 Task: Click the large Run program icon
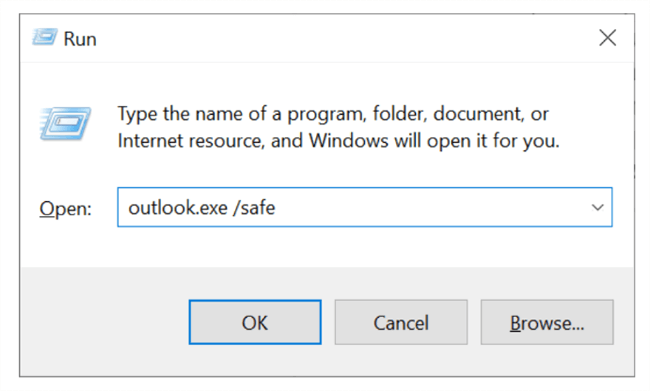pyautogui.click(x=65, y=124)
